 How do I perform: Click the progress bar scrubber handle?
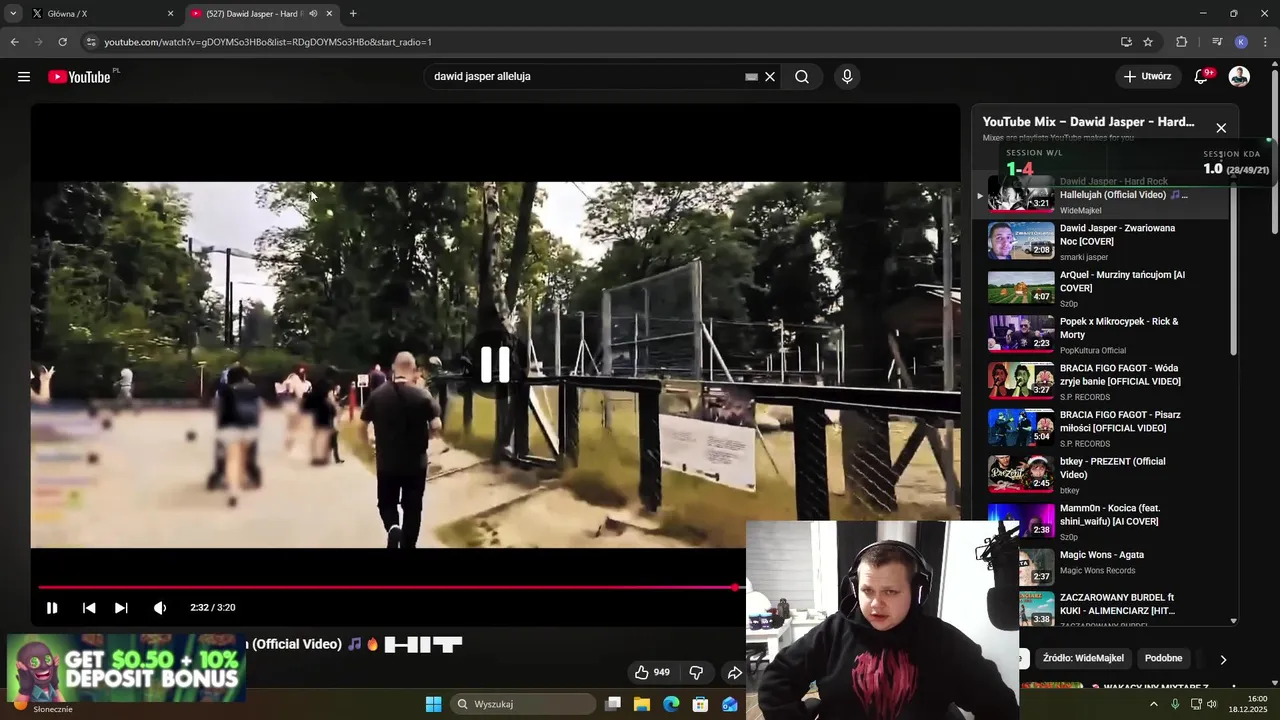pos(736,588)
